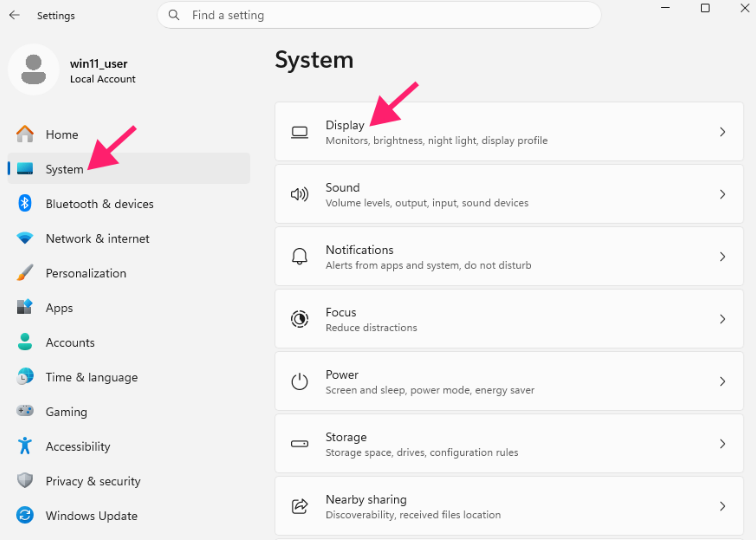
Task: Open the Storage settings title
Action: coord(346,437)
